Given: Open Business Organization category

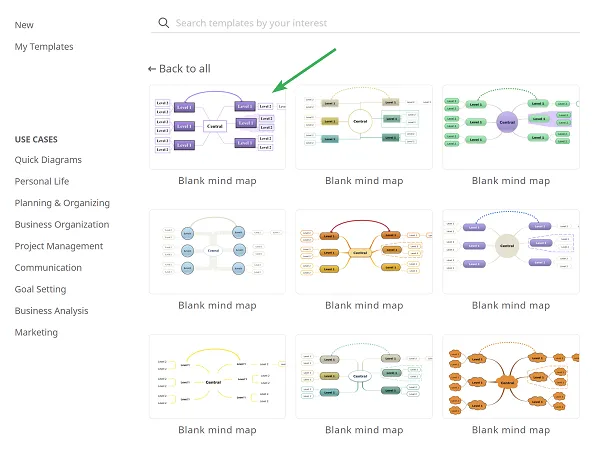Looking at the screenshot, I should click(62, 225).
